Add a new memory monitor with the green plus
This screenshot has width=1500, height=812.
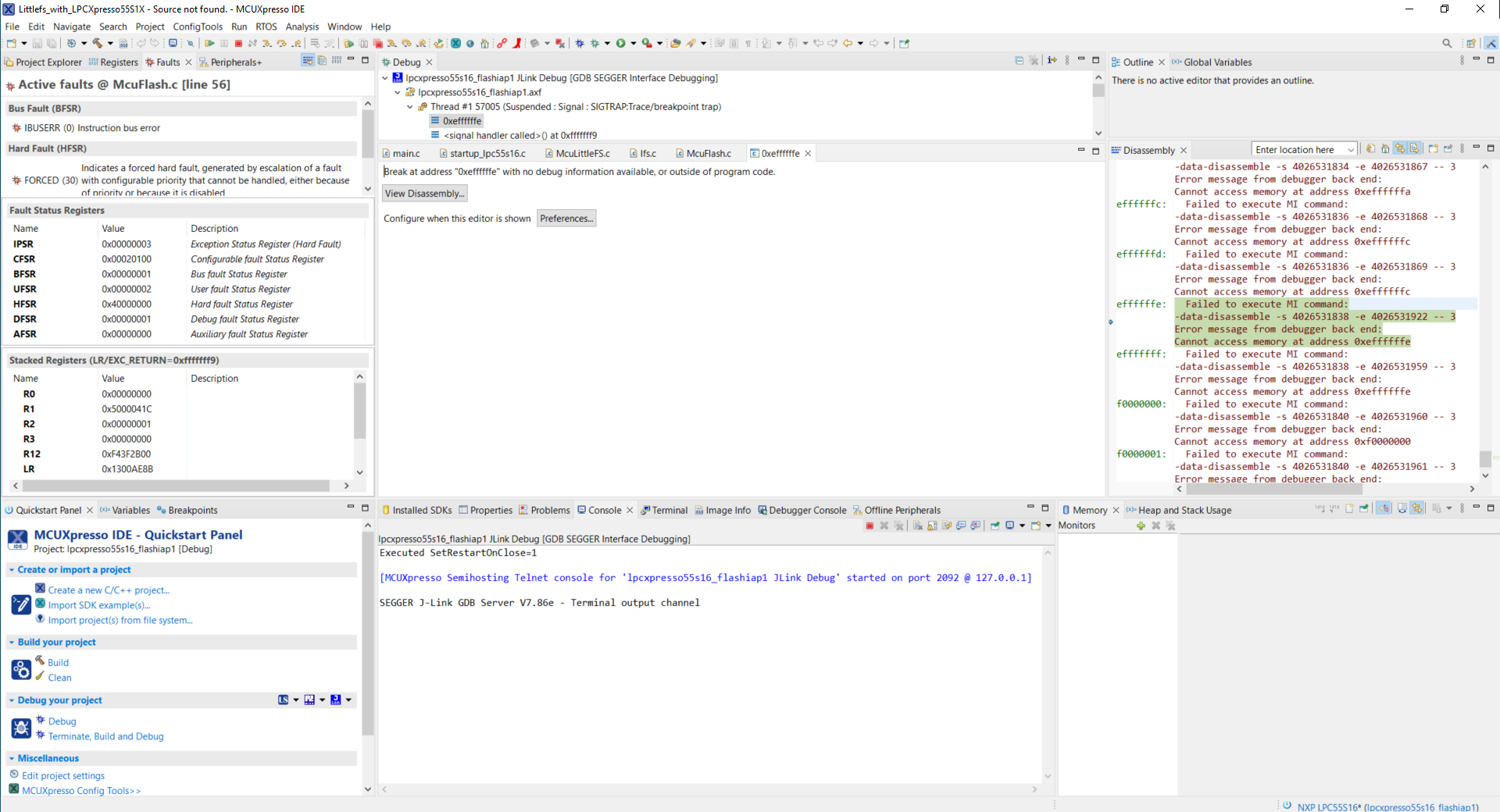(1141, 525)
